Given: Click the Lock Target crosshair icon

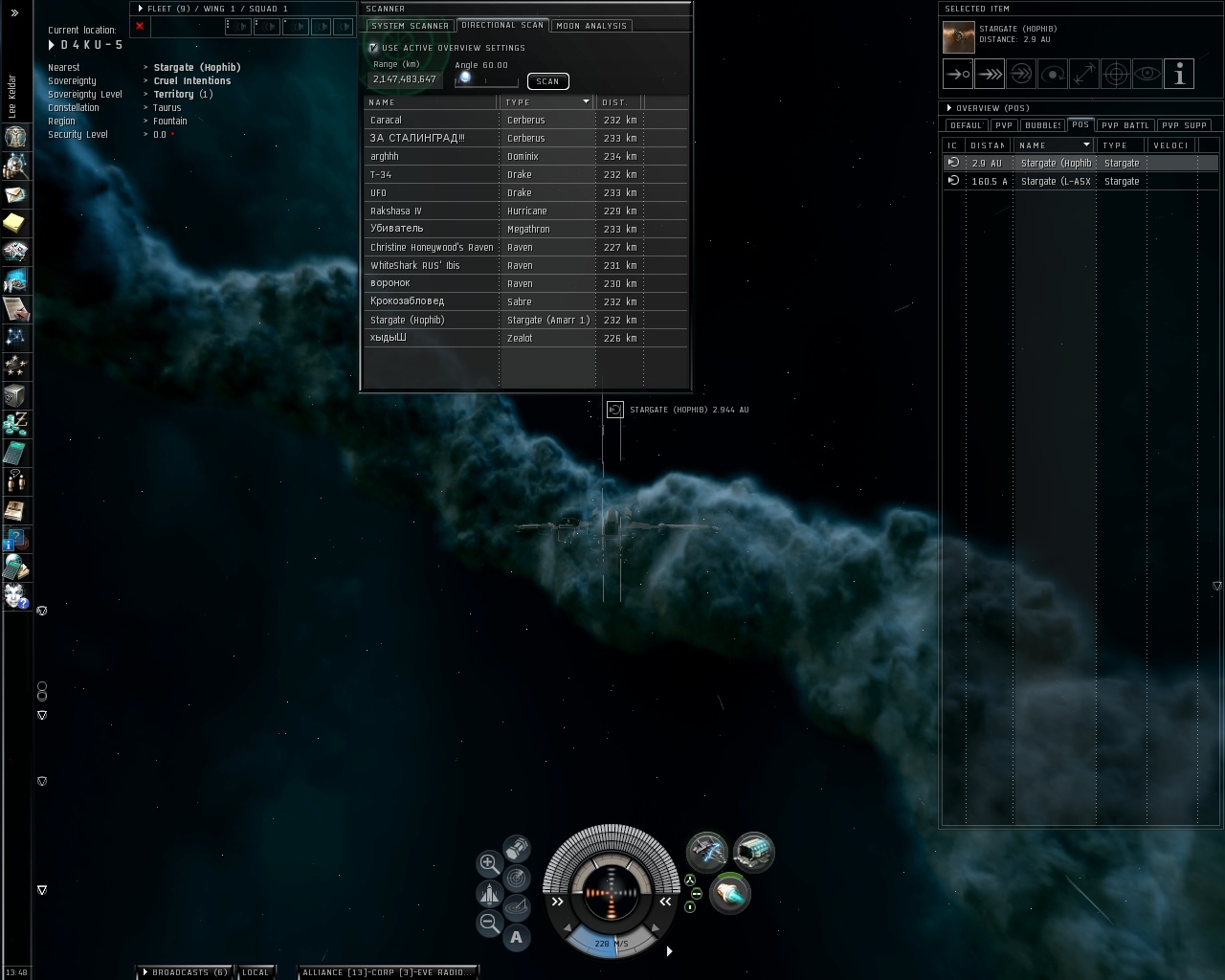Looking at the screenshot, I should tap(1116, 74).
